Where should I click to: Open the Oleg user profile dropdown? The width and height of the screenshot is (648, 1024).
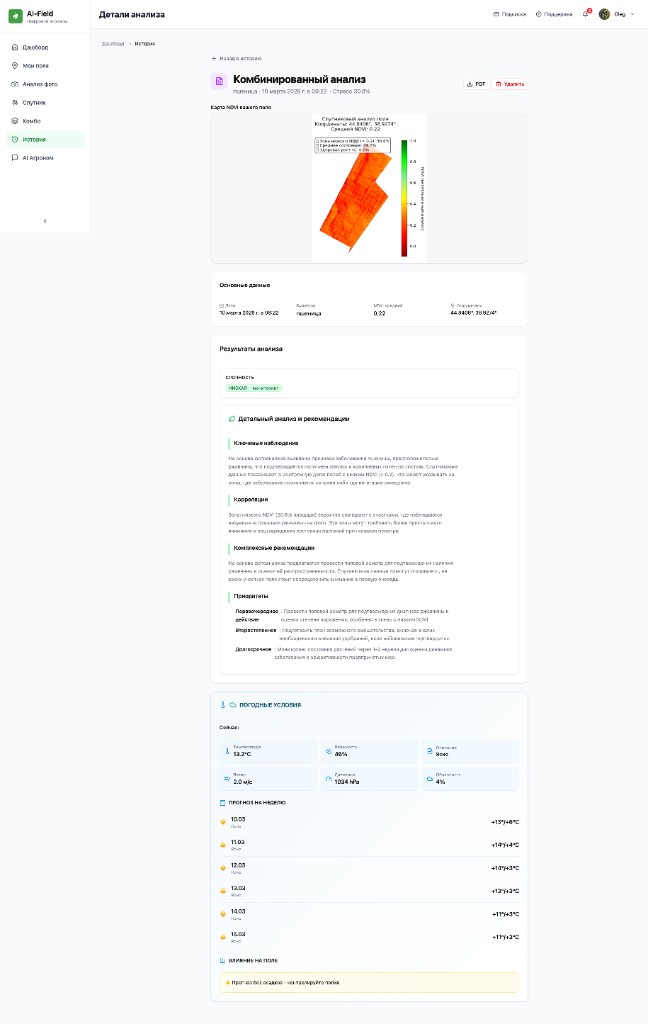coord(617,14)
